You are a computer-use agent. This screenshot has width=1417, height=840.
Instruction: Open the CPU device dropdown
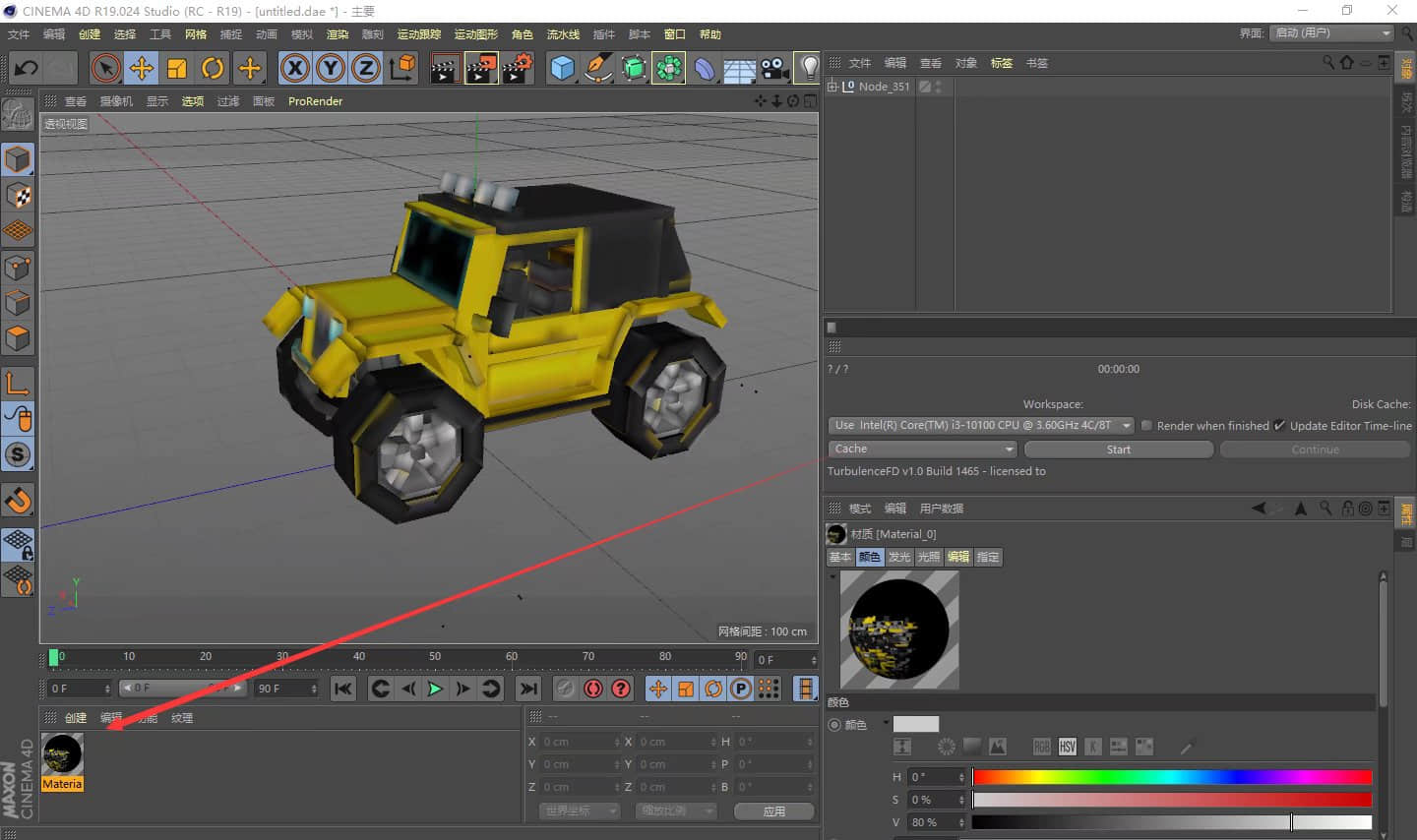pos(981,426)
